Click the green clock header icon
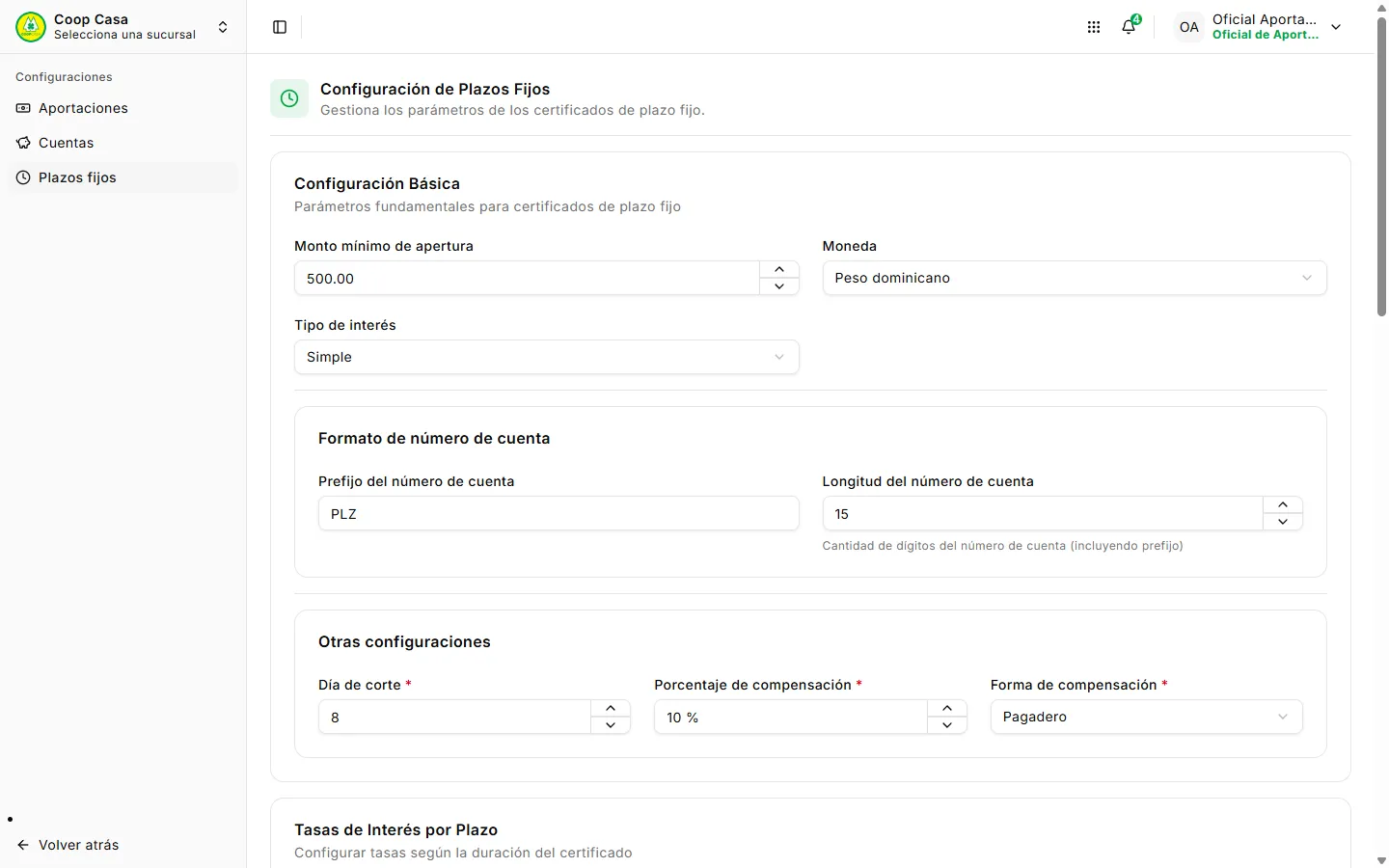This screenshot has width=1389, height=868. [x=289, y=98]
